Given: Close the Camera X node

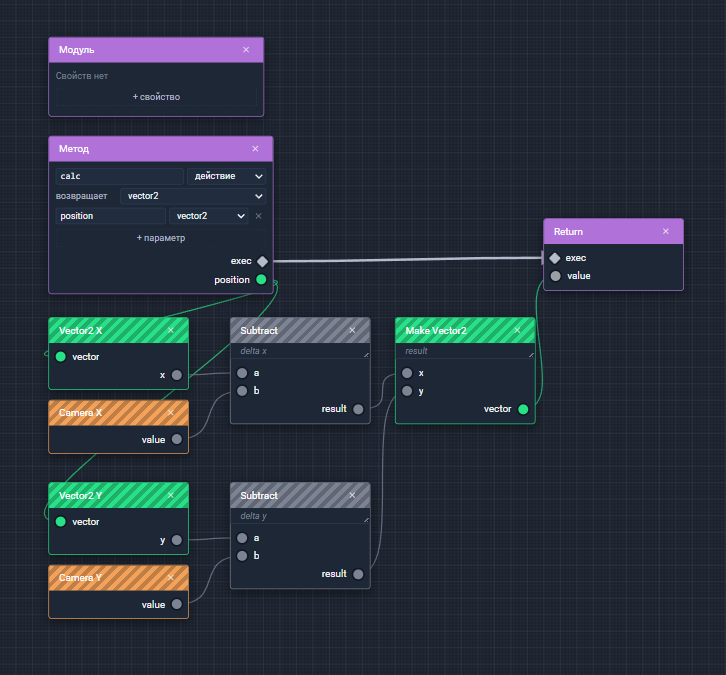Looking at the screenshot, I should (x=170, y=412).
